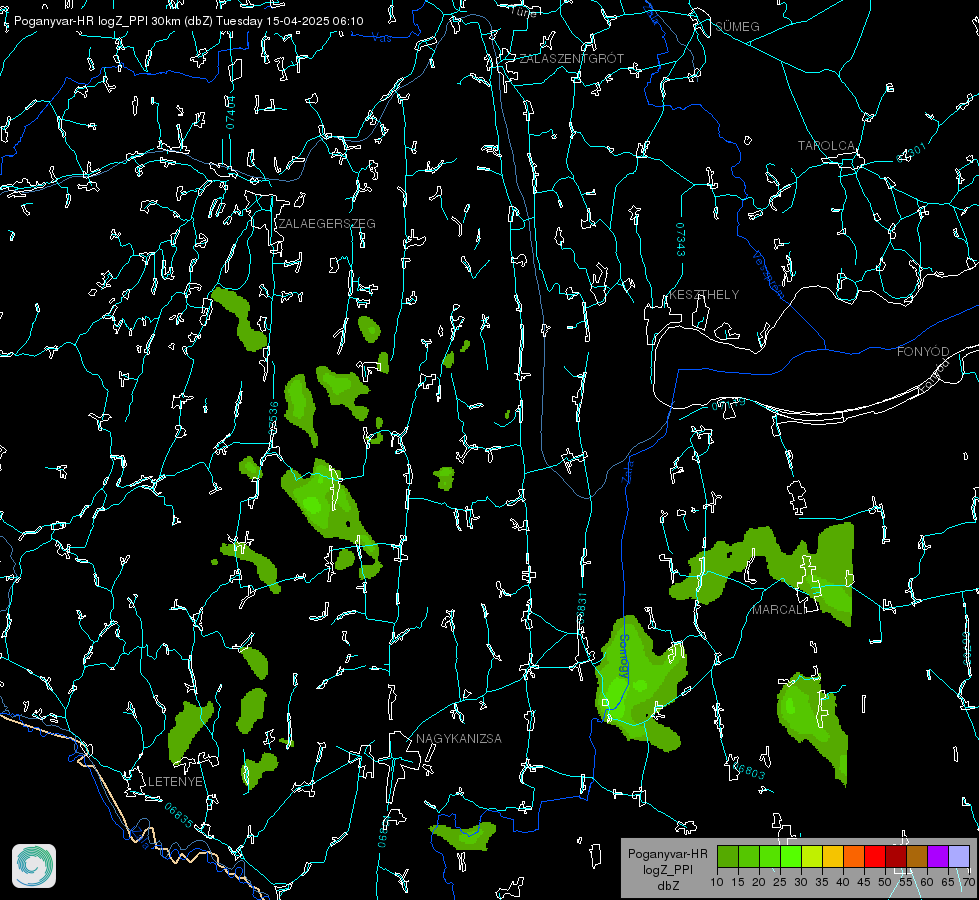This screenshot has height=900, width=979.
Task: Pick the yellow 35 dBZ legend swatch
Action: pyautogui.click(x=833, y=856)
